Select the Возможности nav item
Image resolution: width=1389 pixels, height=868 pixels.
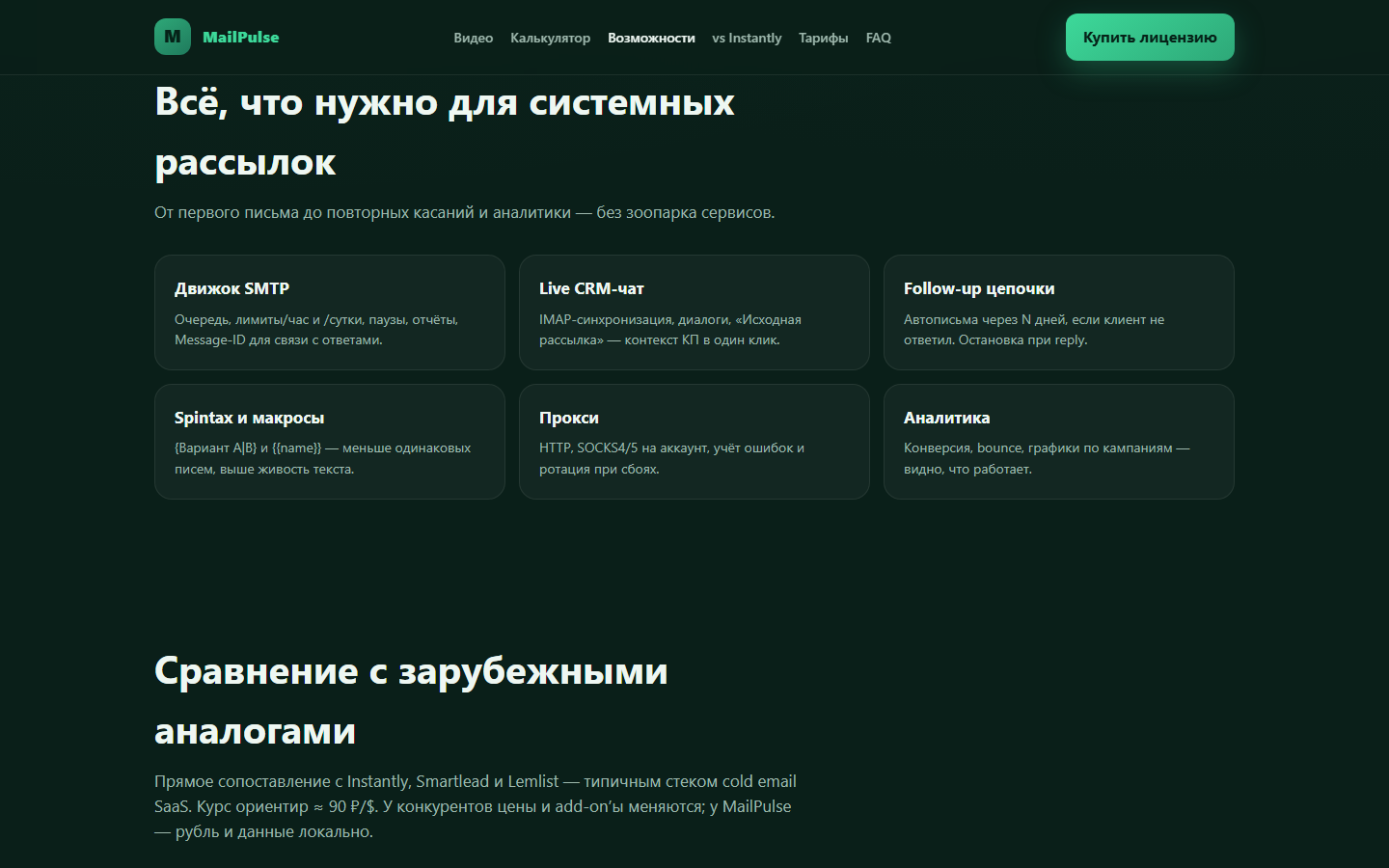tap(651, 38)
